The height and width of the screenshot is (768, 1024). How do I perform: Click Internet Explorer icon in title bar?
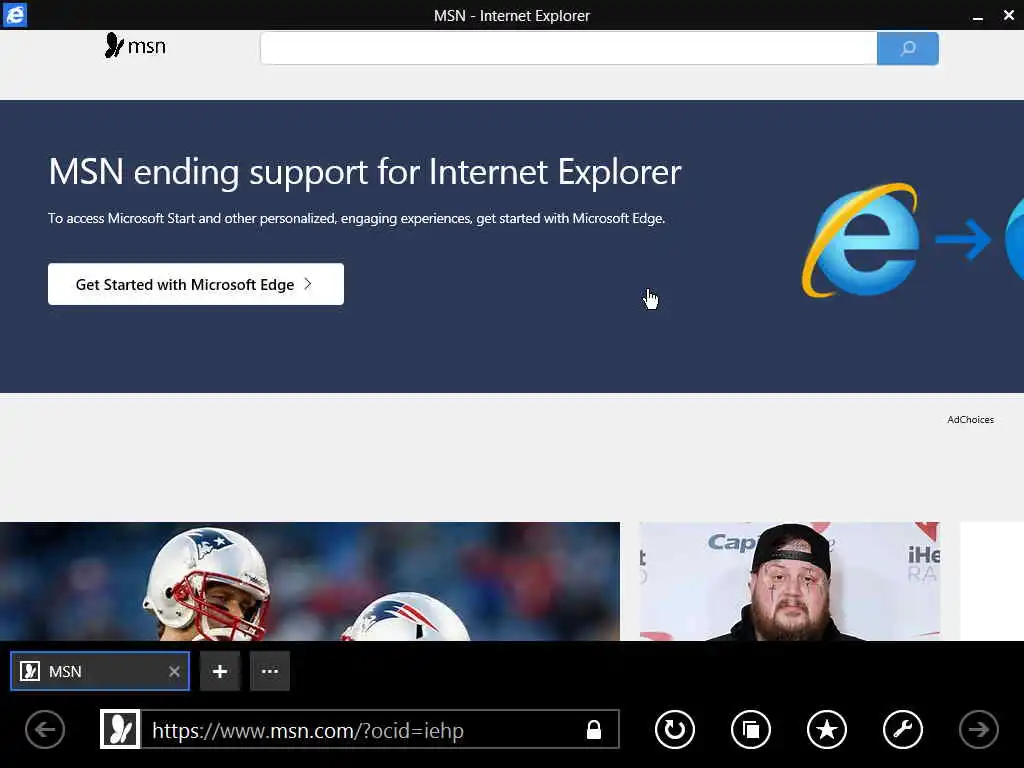[x=14, y=15]
